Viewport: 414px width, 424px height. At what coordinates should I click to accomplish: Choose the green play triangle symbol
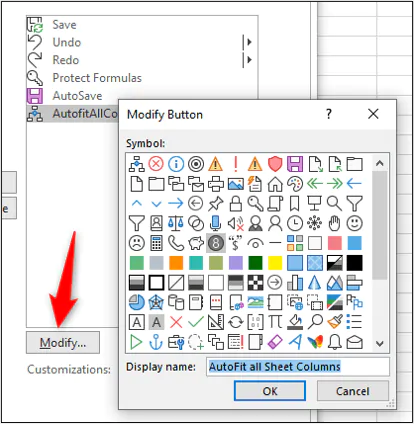(136, 342)
